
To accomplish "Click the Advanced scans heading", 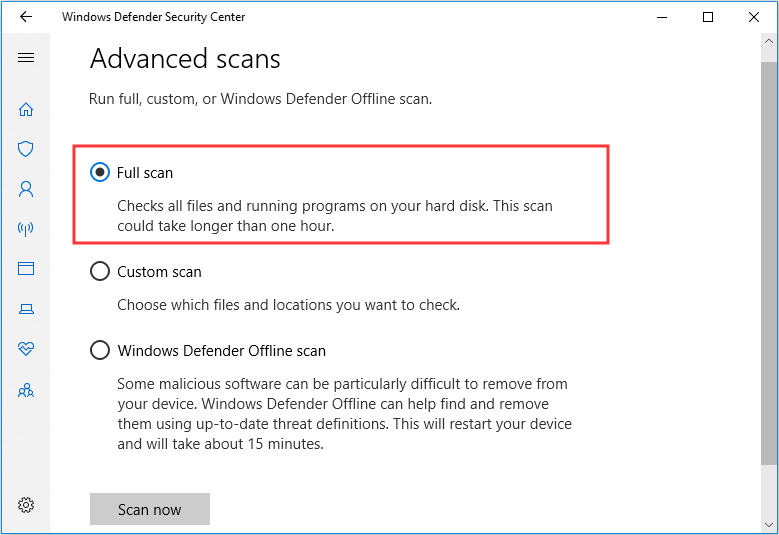I will 185,59.
